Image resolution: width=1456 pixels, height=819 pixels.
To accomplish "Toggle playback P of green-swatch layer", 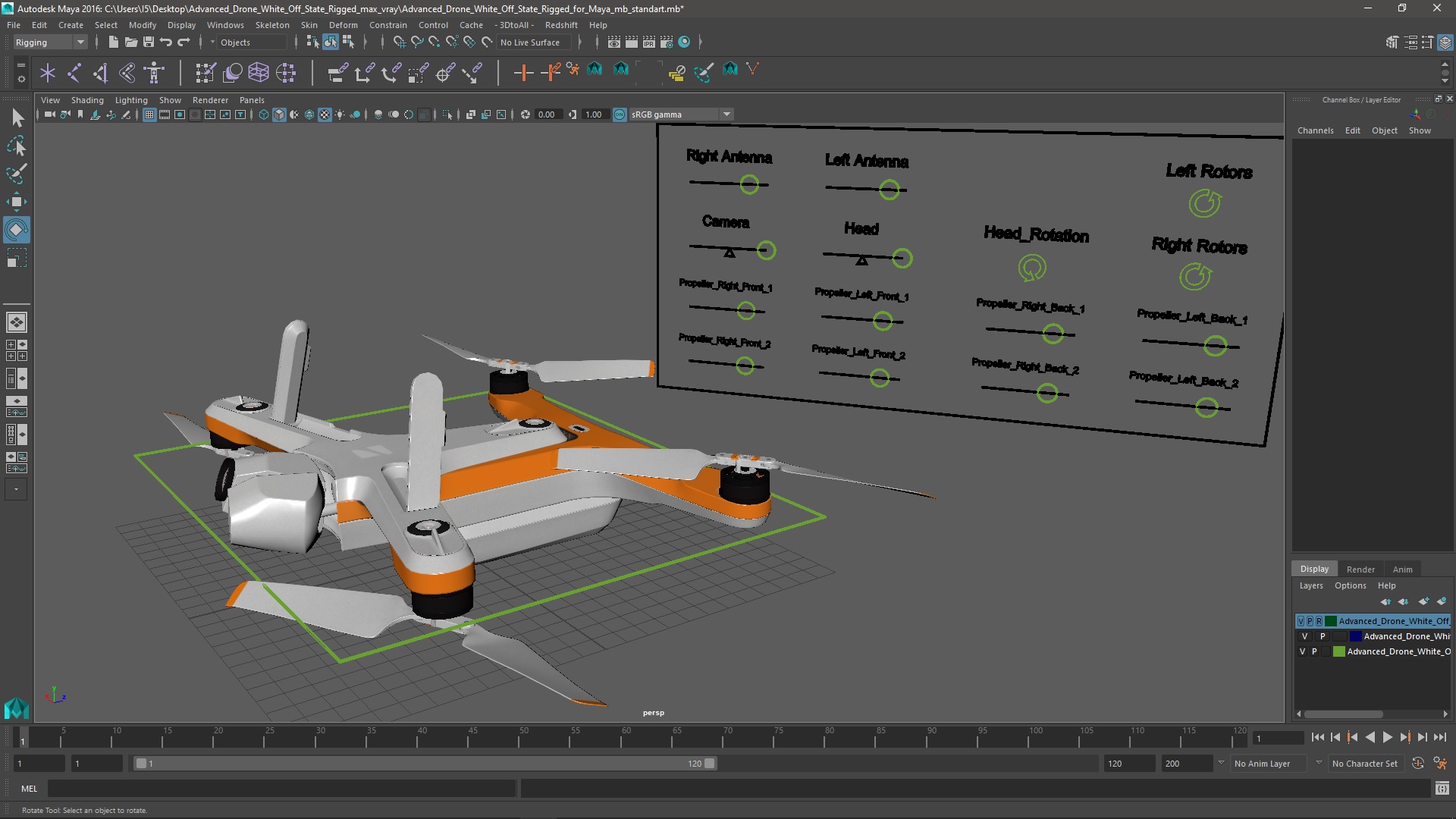I will tap(1314, 651).
